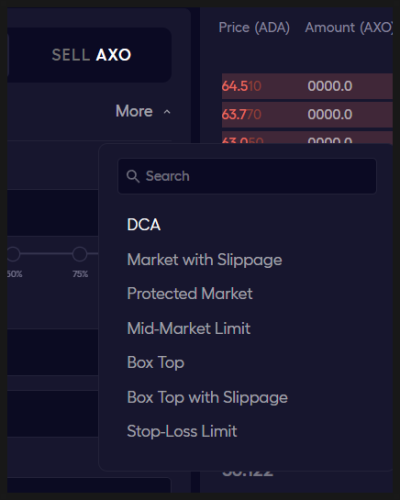Screen dimensions: 400x500
Task: Click the Price (ADA) column header
Action: [x=254, y=27]
